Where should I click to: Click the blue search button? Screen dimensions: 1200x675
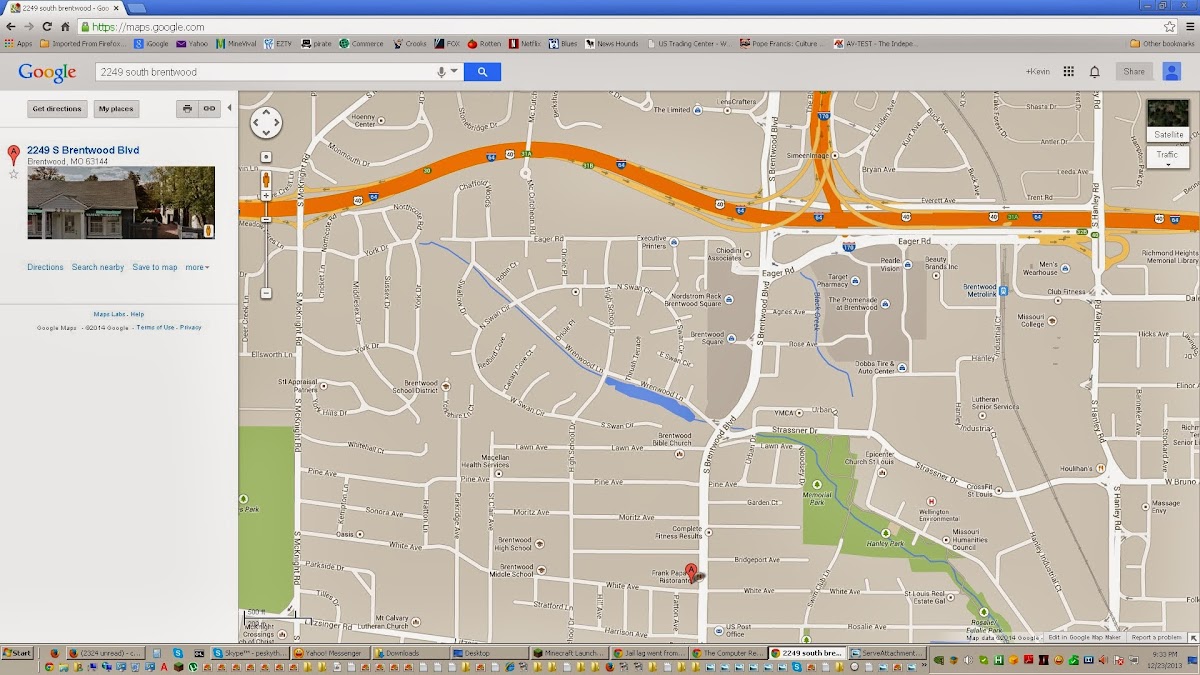[x=483, y=72]
